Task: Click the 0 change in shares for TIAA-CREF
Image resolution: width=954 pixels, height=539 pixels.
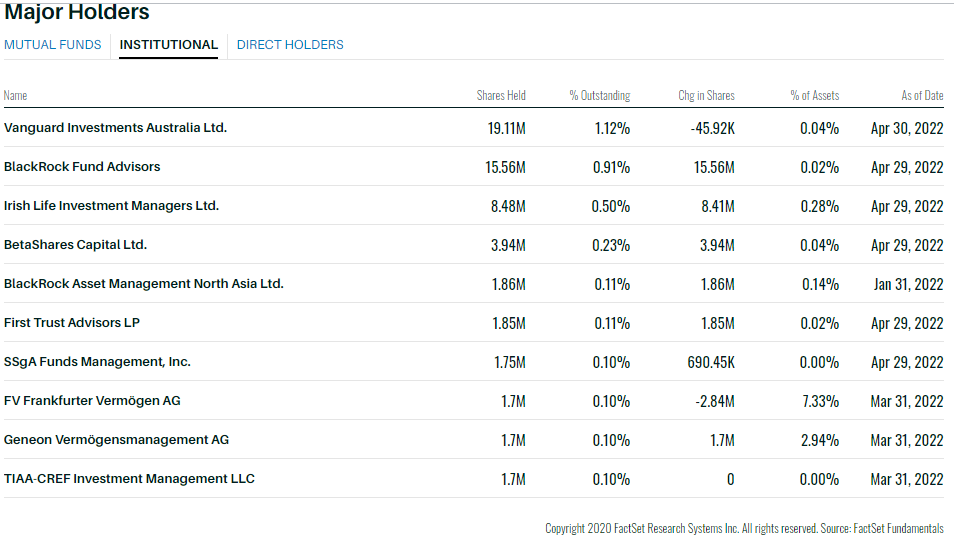Action: [x=731, y=479]
